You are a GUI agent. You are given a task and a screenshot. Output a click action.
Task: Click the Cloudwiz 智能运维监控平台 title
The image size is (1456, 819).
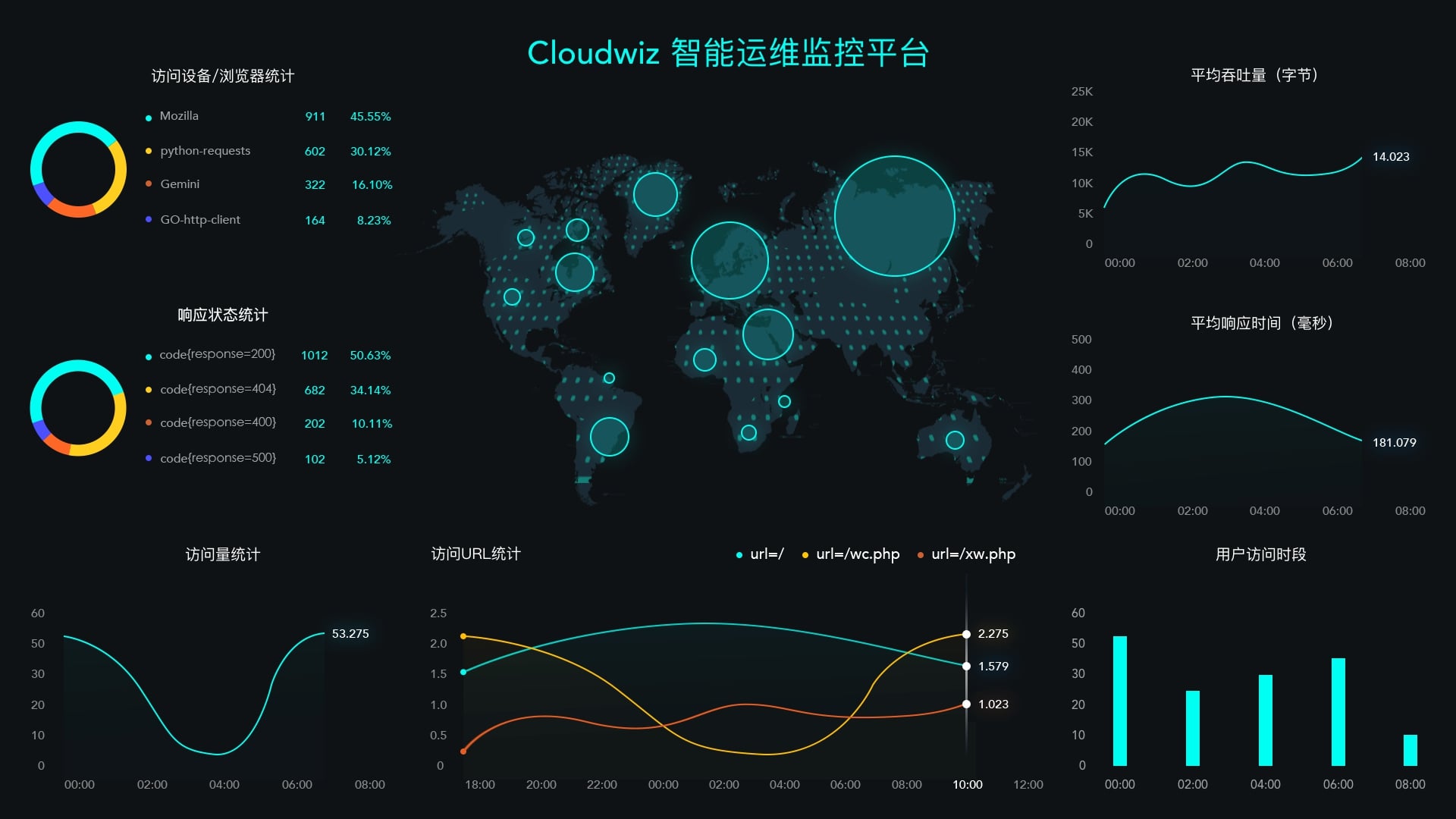pyautogui.click(x=728, y=53)
